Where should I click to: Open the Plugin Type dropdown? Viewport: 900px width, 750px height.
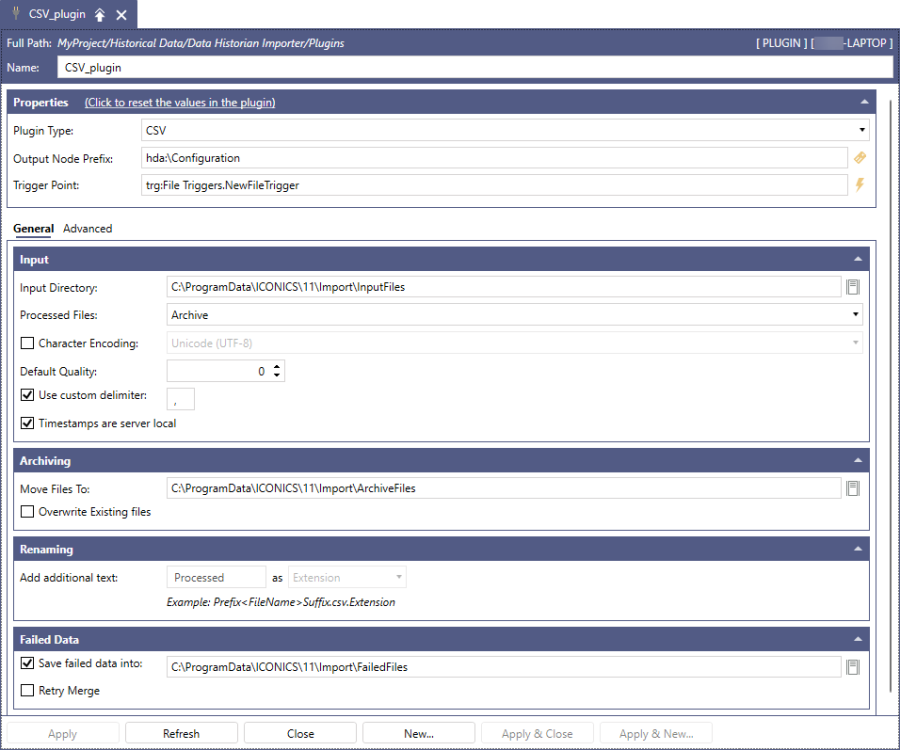pos(861,130)
